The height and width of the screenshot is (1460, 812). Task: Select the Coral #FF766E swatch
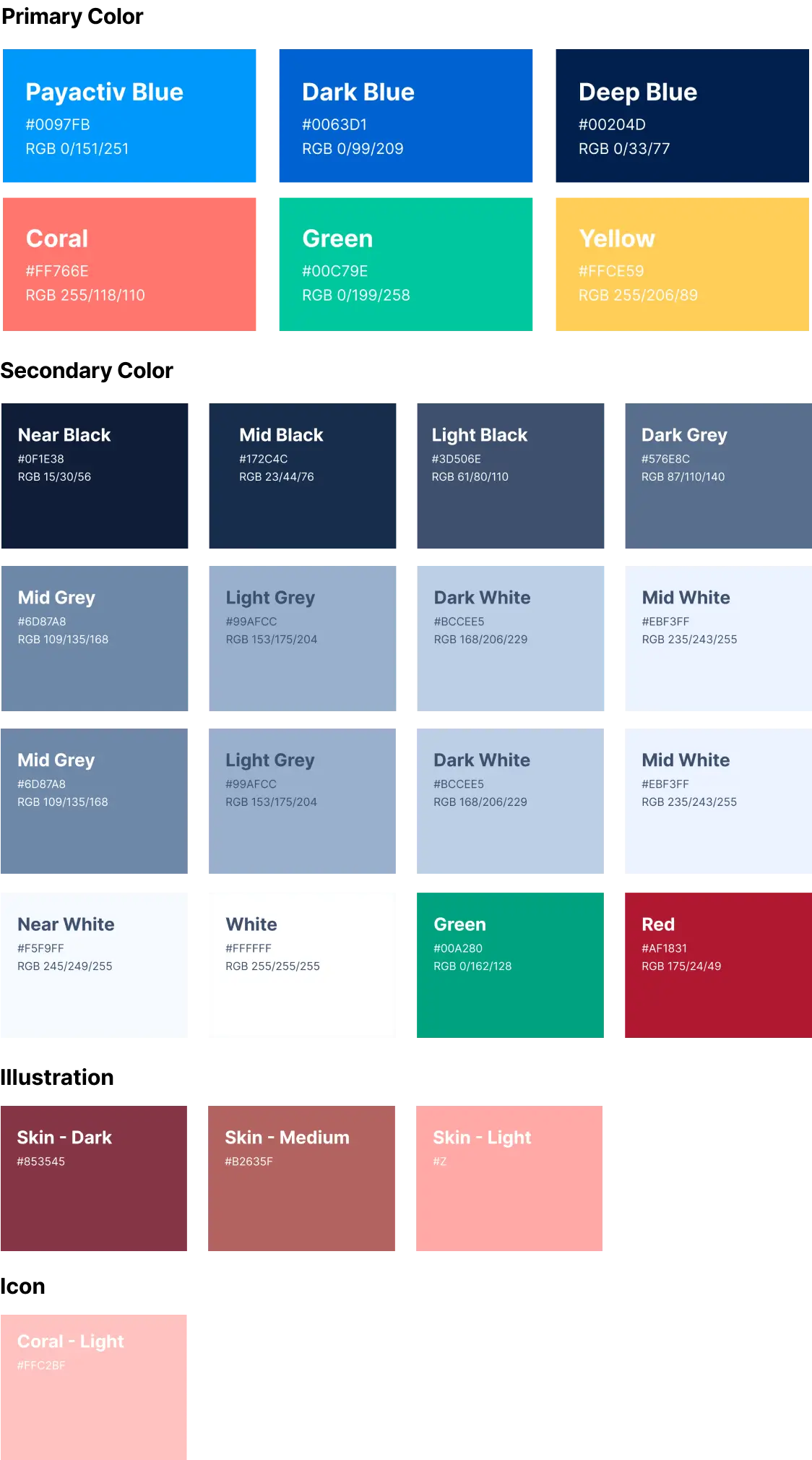129,265
